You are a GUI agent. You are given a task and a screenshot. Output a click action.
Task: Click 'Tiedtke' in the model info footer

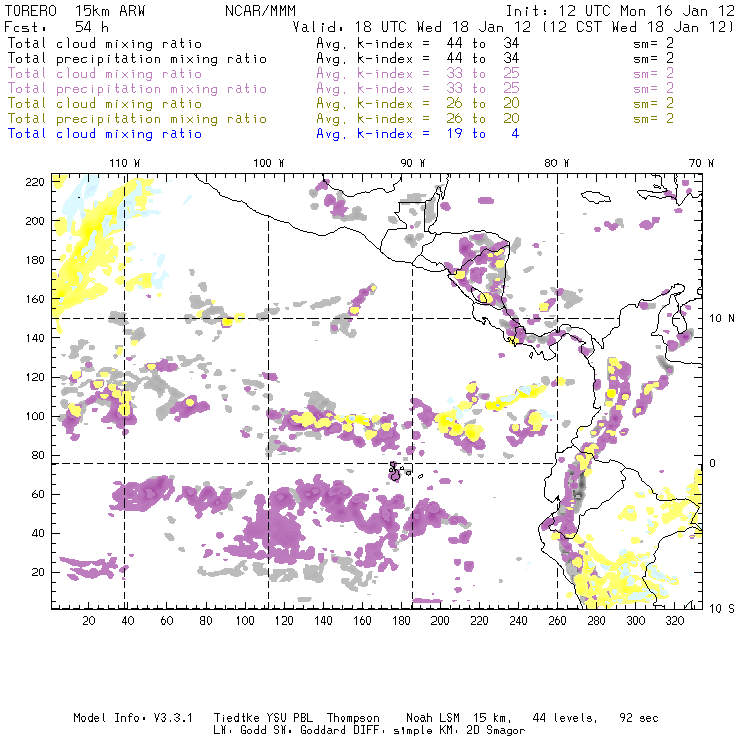(236, 718)
